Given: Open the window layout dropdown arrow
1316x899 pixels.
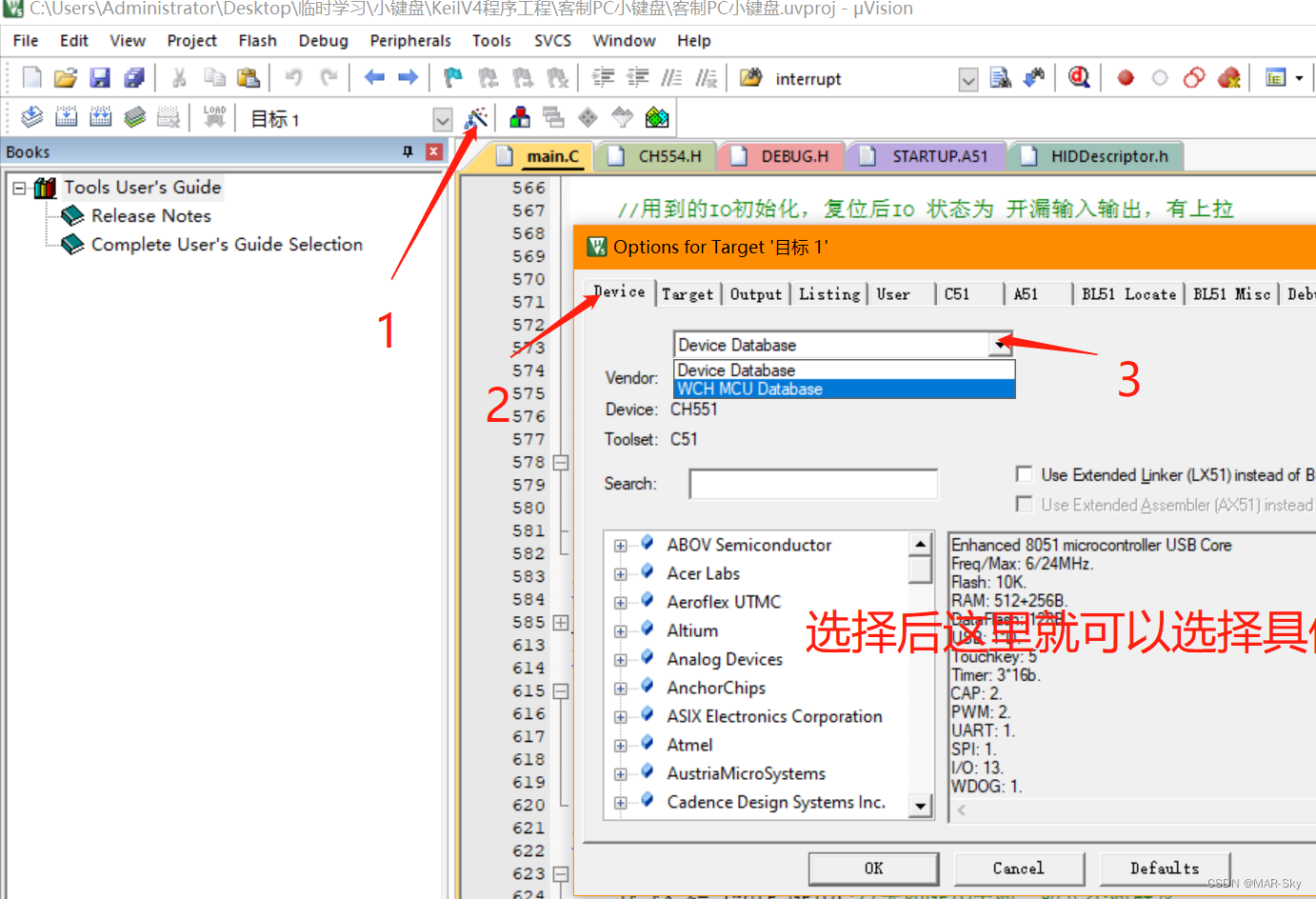Looking at the screenshot, I should tap(1299, 78).
